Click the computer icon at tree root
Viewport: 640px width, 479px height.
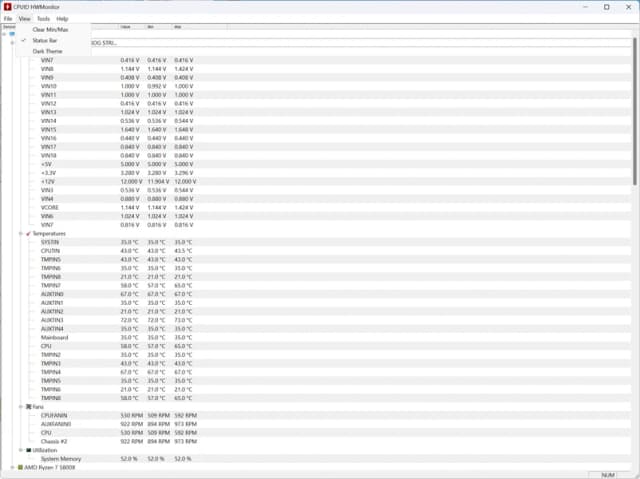pos(12,34)
